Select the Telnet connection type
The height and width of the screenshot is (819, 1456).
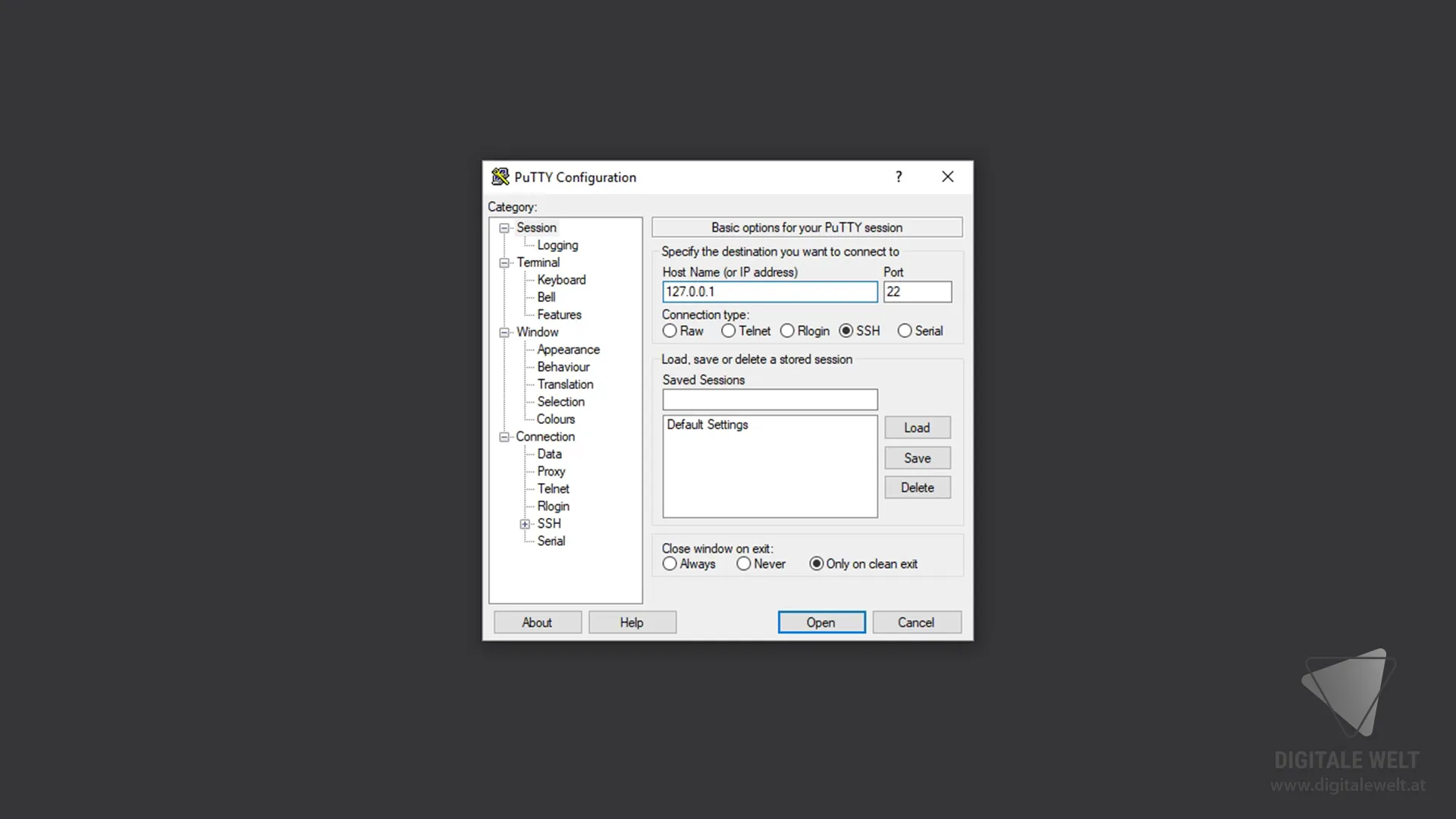(745, 331)
